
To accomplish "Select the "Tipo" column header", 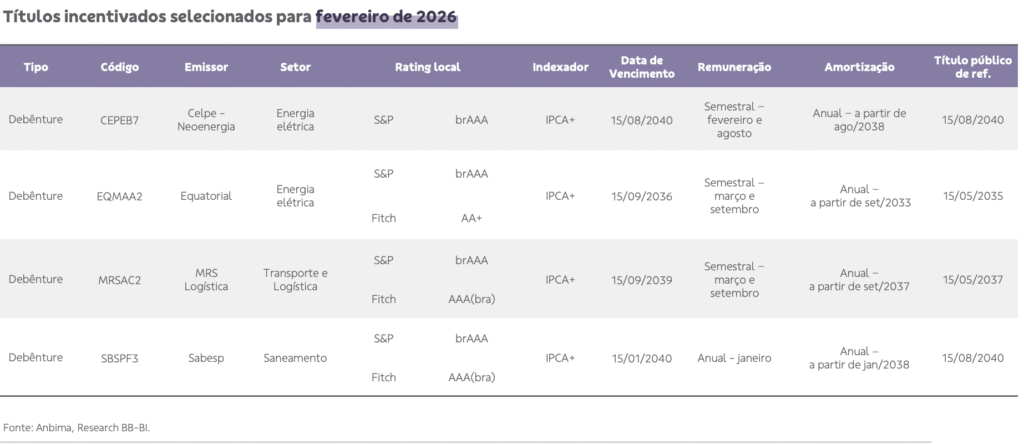I will 36,67.
